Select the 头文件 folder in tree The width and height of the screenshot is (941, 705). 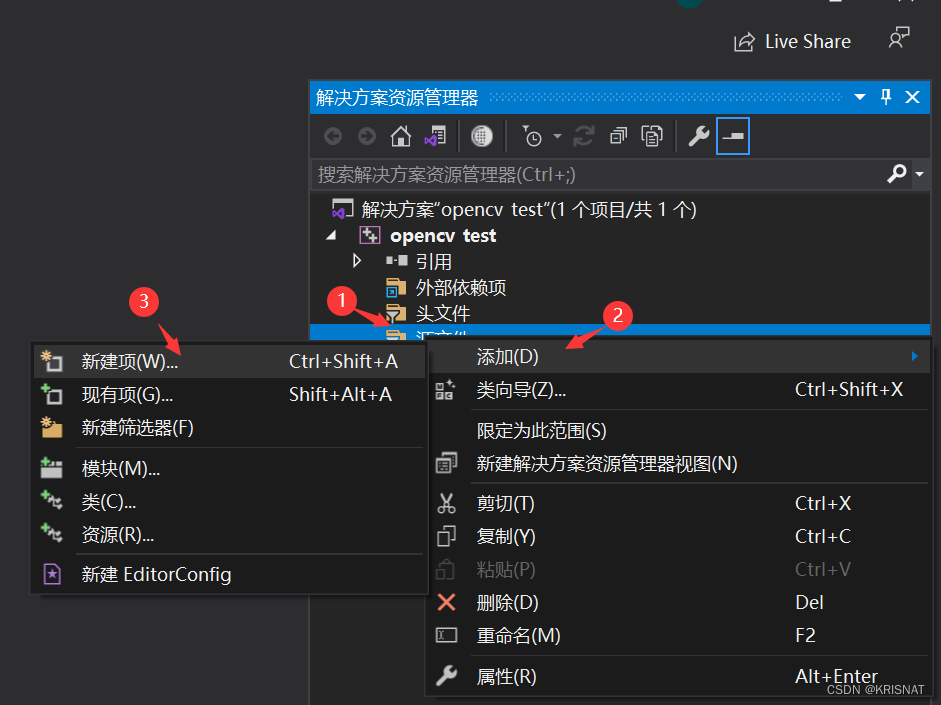click(443, 313)
